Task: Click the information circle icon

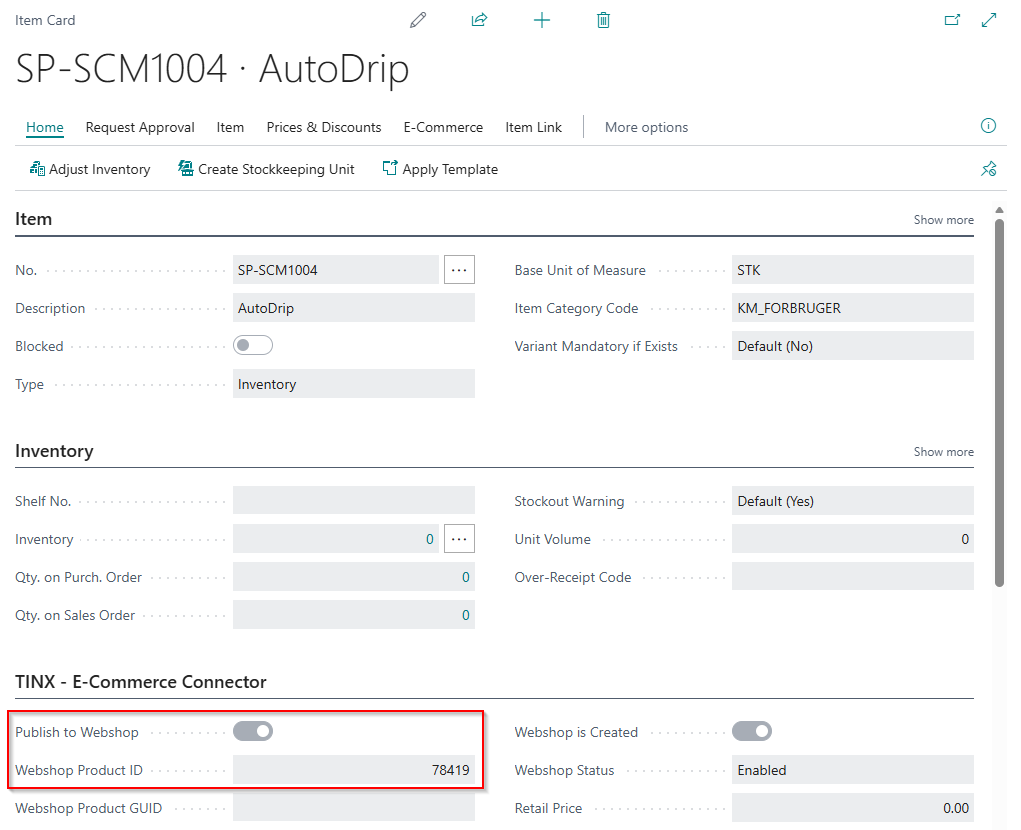Action: pos(988,126)
